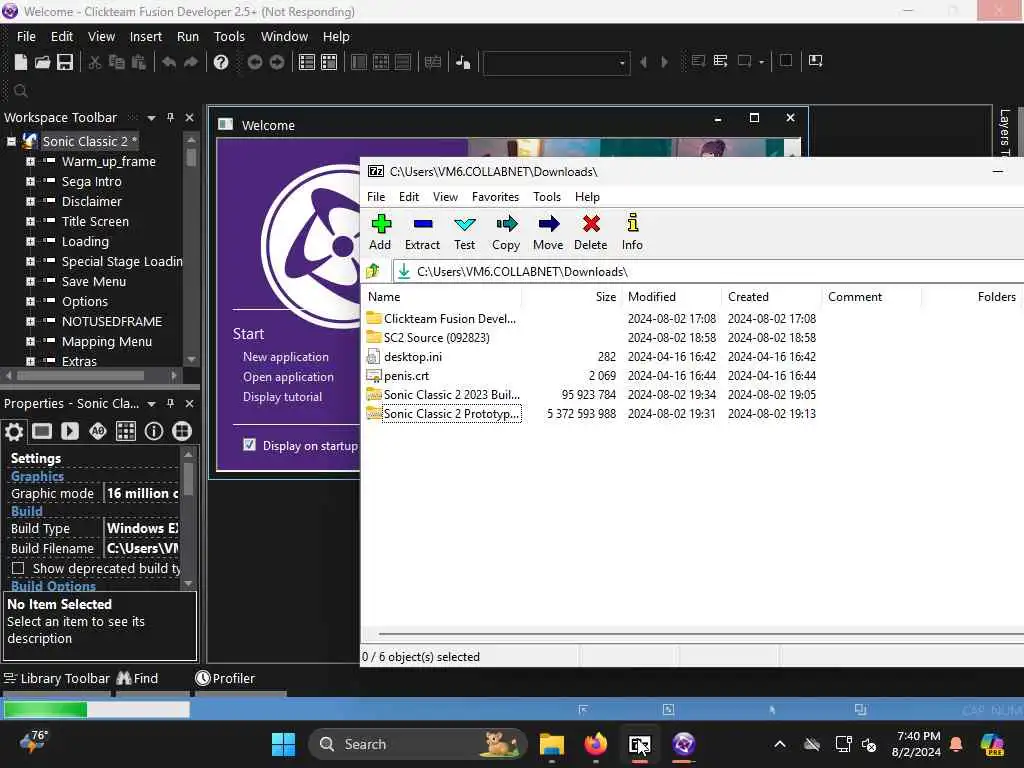Viewport: 1024px width, 768px height.
Task: Toggle Display on startup checkbox
Action: pyautogui.click(x=249, y=445)
